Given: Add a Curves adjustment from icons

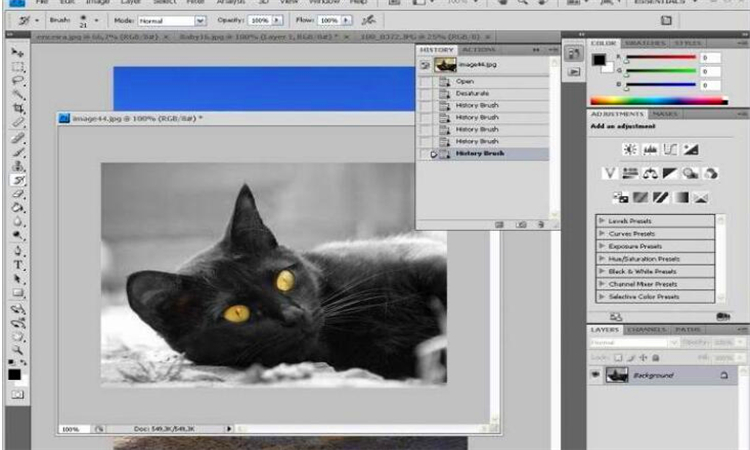Looking at the screenshot, I should click(669, 149).
